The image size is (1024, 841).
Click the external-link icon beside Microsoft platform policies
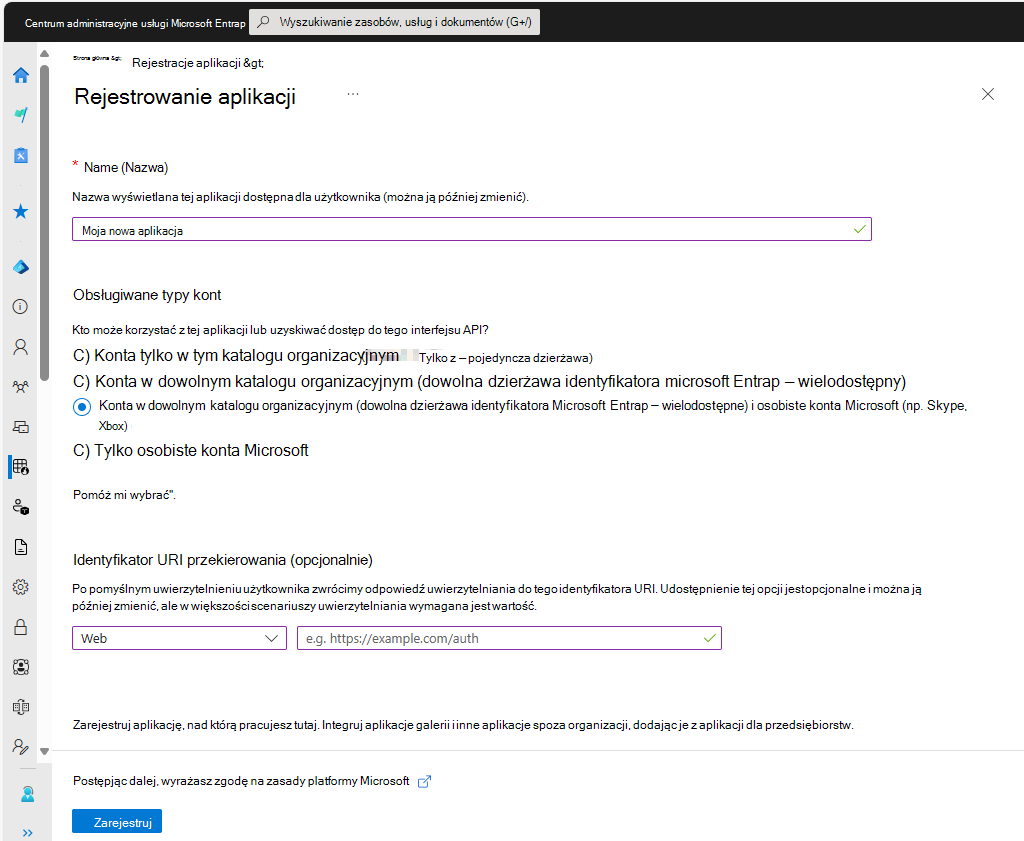(x=424, y=782)
